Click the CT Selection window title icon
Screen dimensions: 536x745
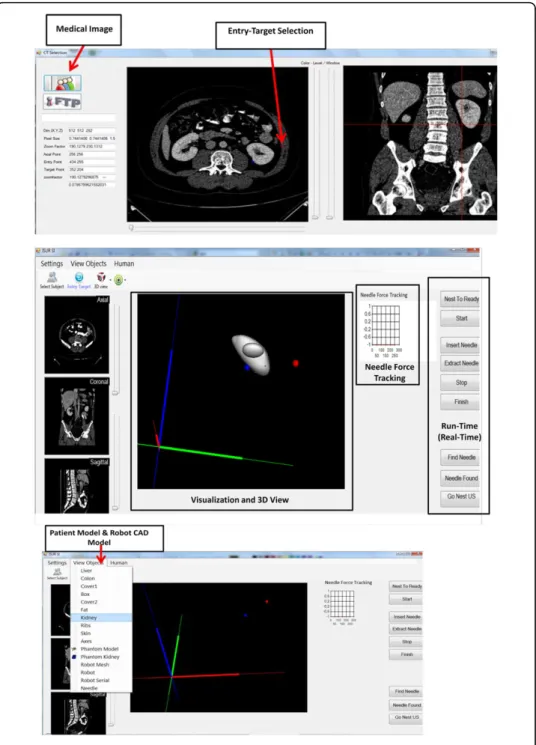tap(38, 52)
